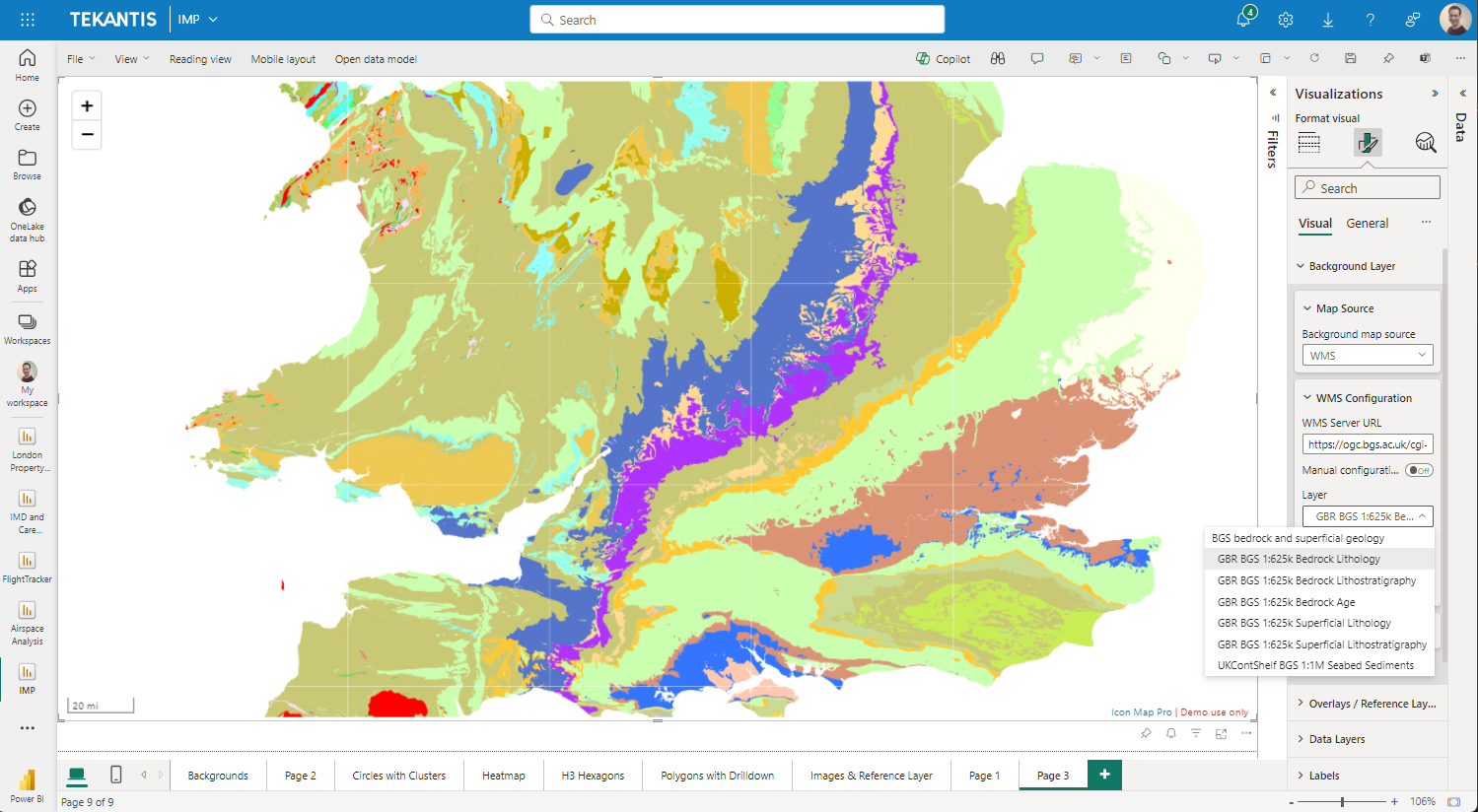The height and width of the screenshot is (812, 1478).
Task: Click the map zoom in plus button
Action: (87, 106)
